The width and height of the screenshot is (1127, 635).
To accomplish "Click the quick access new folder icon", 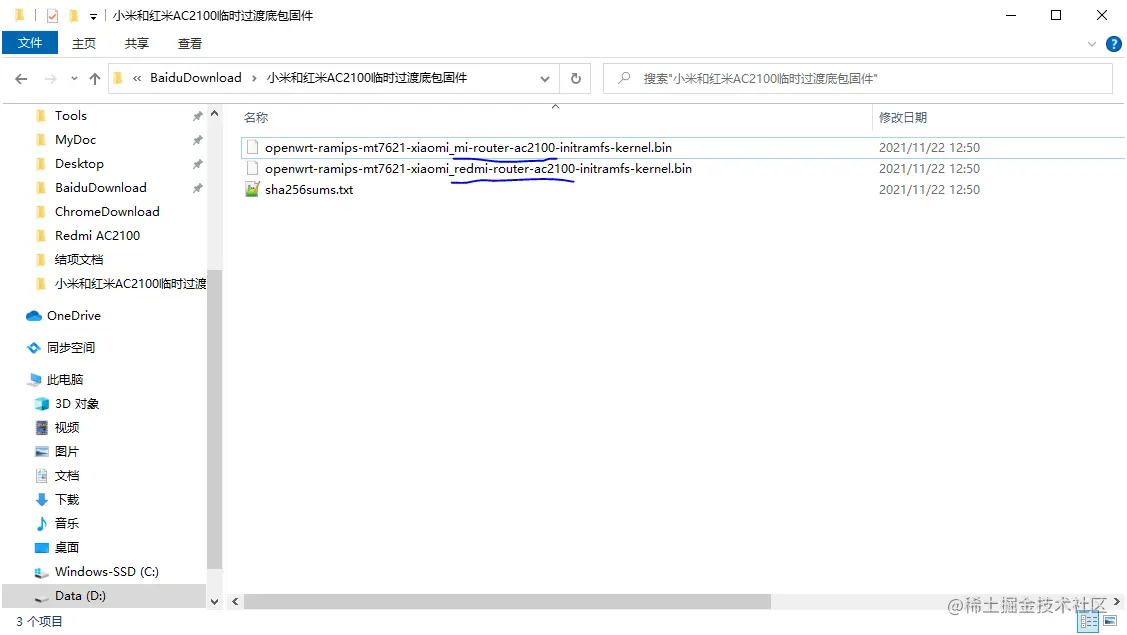I will tap(73, 15).
